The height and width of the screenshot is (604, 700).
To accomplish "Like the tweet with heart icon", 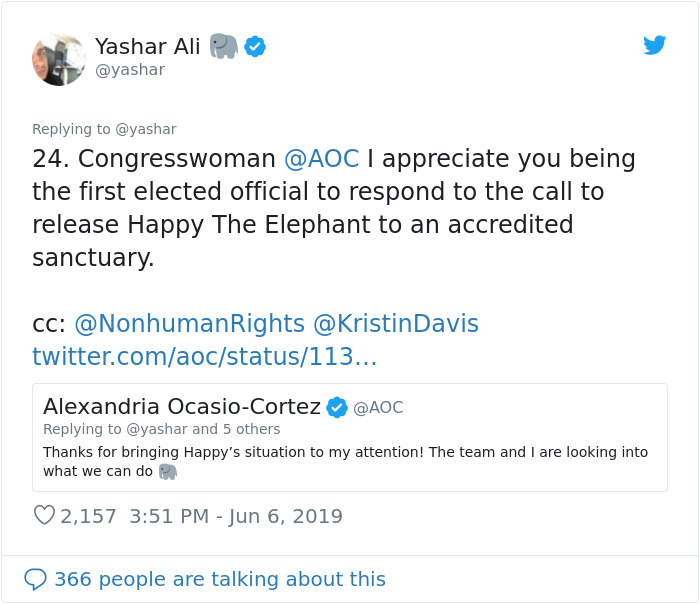I will pyautogui.click(x=44, y=516).
